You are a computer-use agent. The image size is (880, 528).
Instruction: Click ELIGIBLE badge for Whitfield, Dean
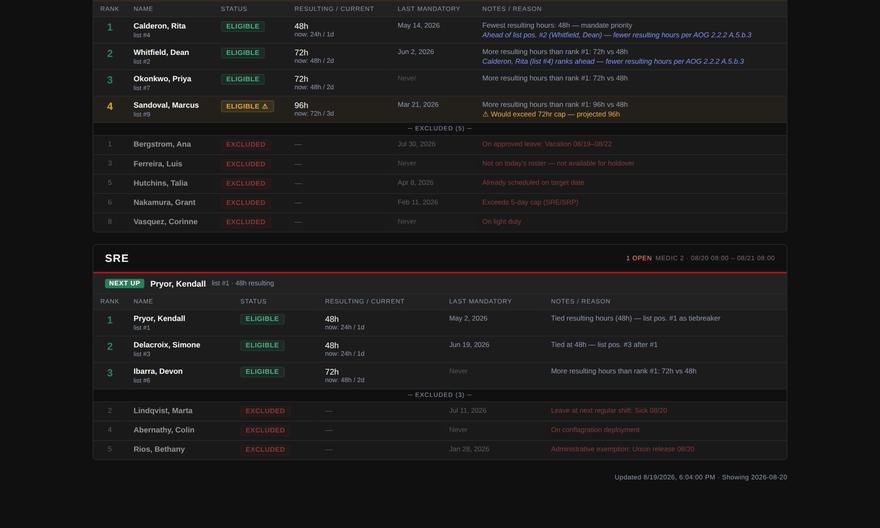(242, 53)
